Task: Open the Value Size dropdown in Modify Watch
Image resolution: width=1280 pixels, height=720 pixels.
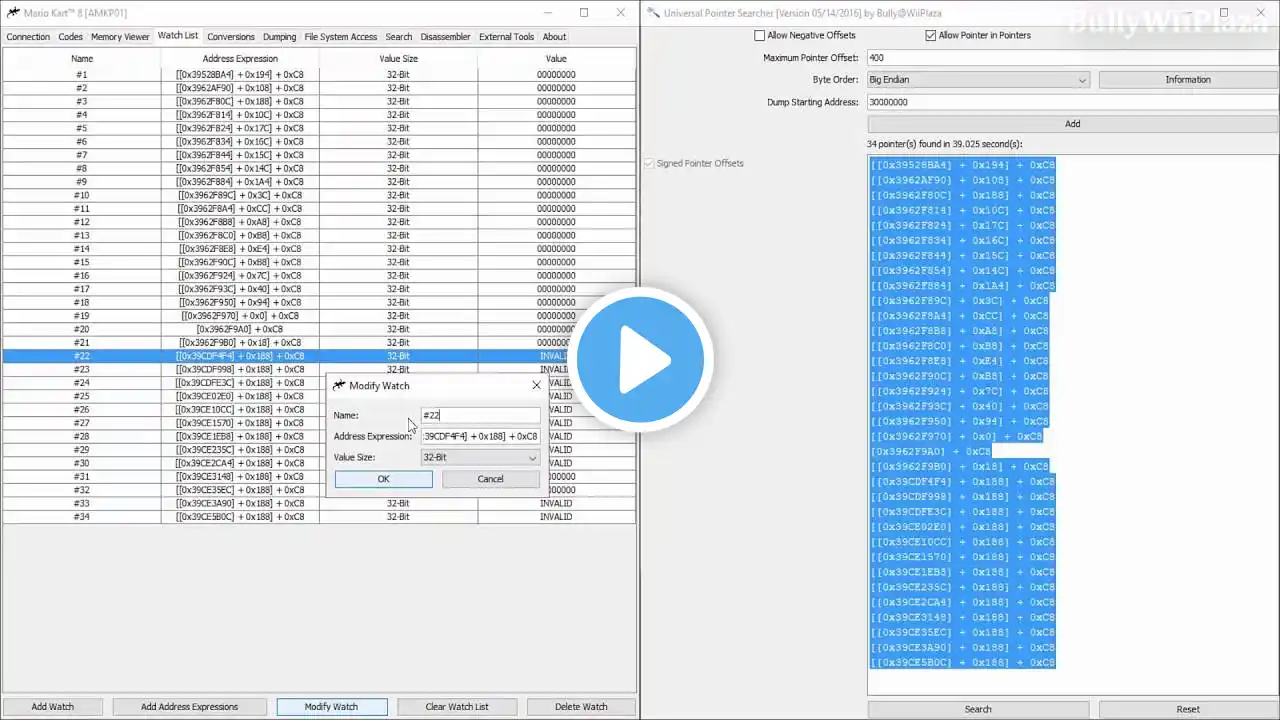Action: (480, 457)
